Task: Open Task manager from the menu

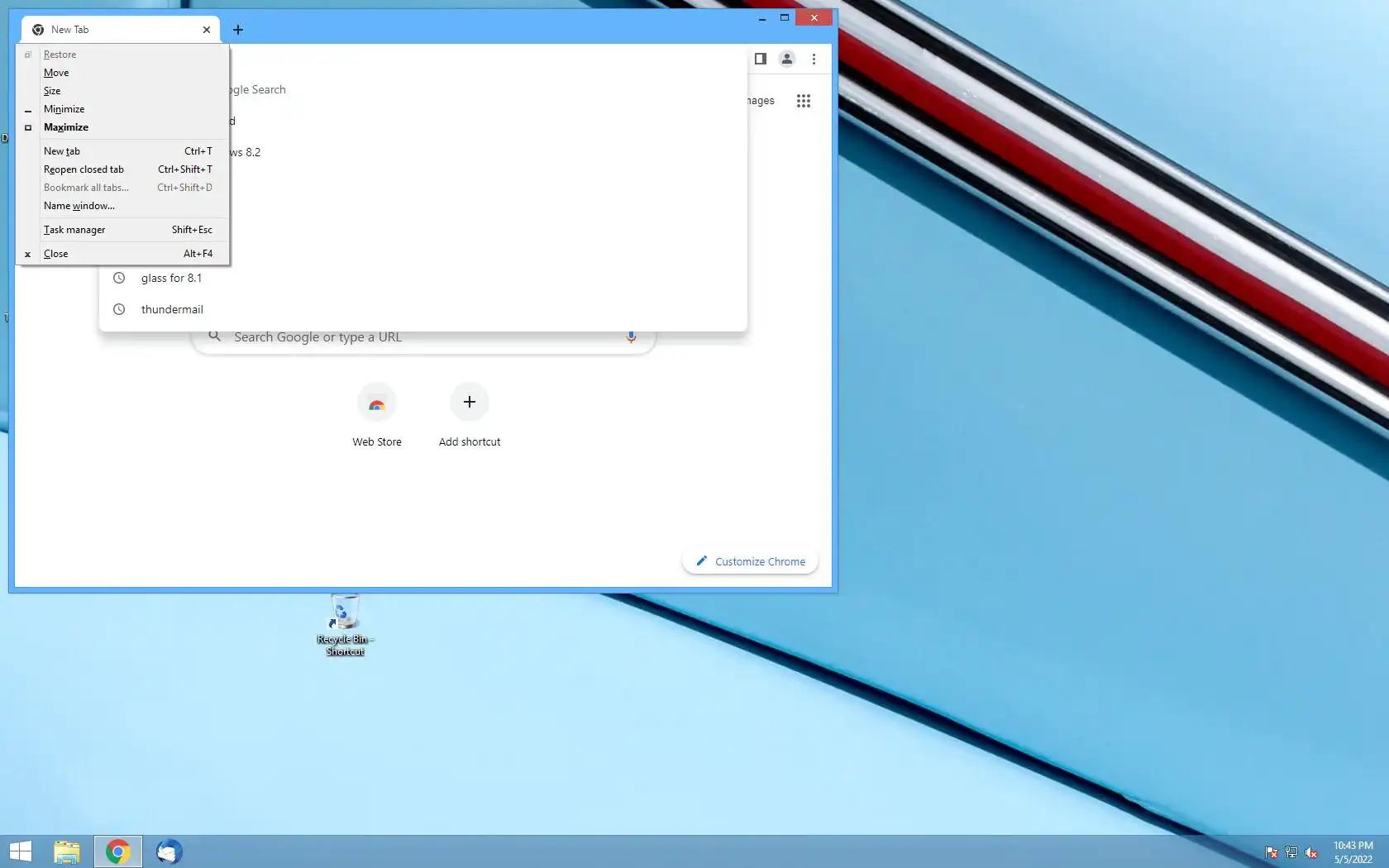Action: 122,230
